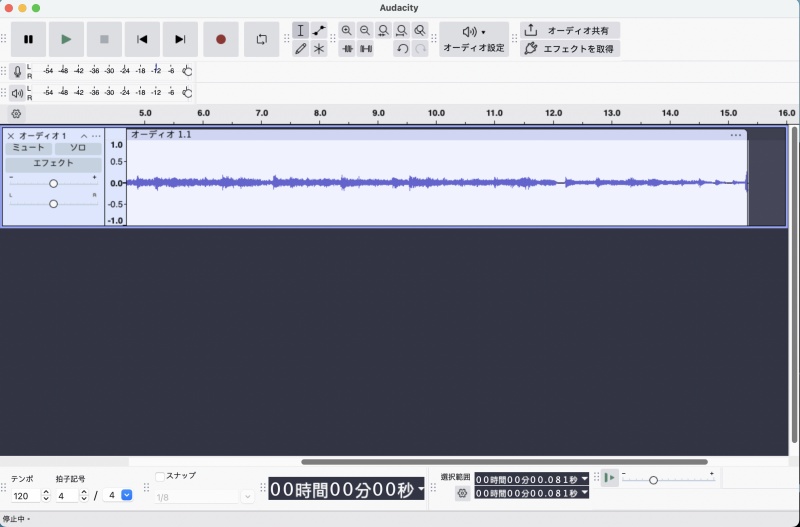This screenshot has width=800, height=527.
Task: Zoom in on the waveform
Action: coord(346,31)
